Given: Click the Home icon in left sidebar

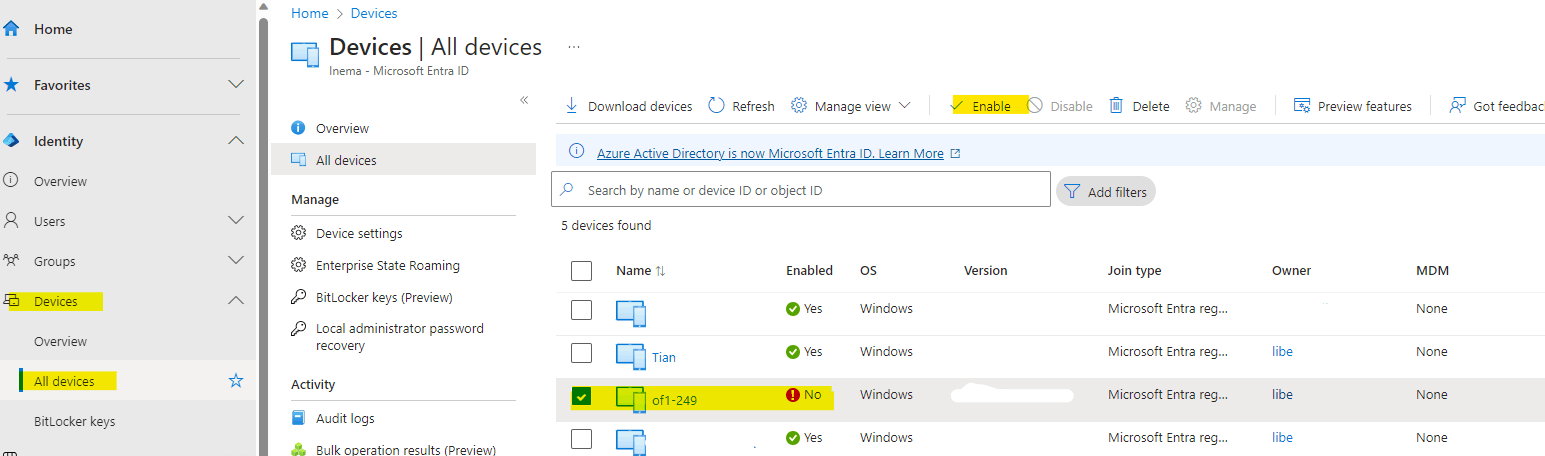Looking at the screenshot, I should [11, 29].
